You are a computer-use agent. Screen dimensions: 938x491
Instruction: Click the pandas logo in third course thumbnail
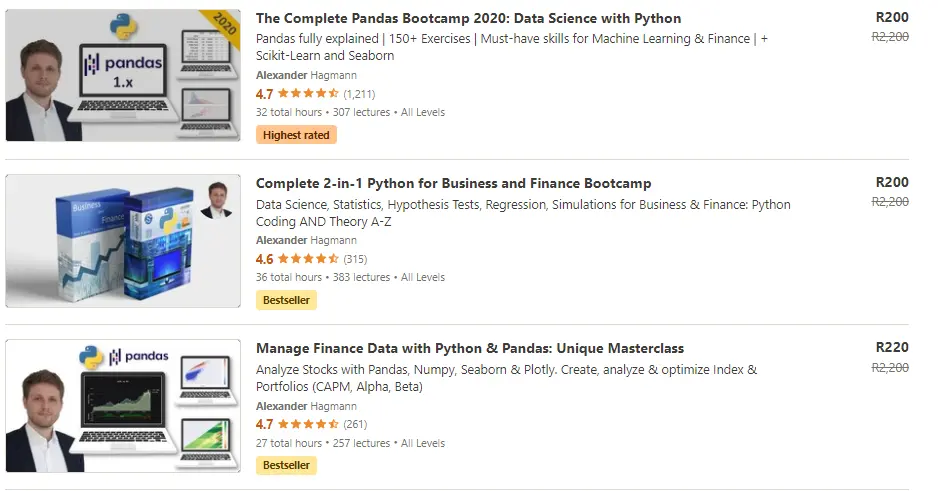pyautogui.click(x=138, y=356)
